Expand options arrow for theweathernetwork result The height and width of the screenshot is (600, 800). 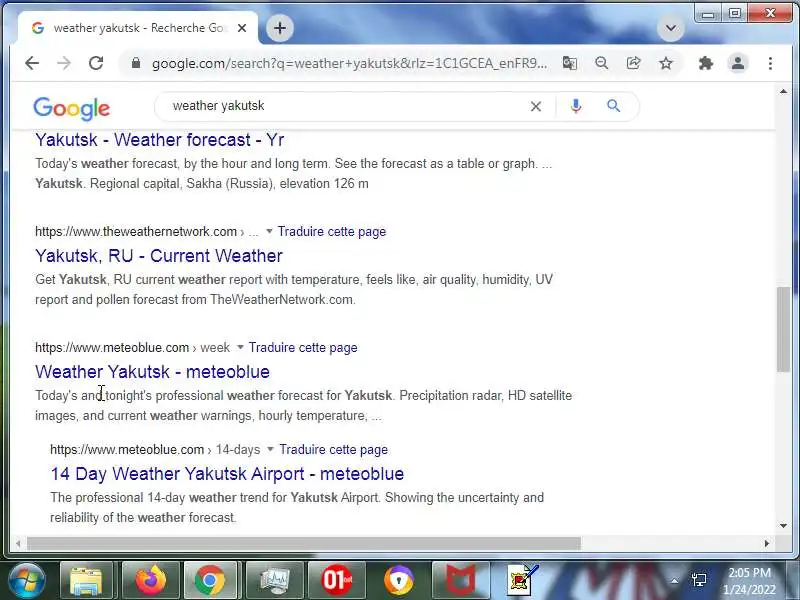269,232
